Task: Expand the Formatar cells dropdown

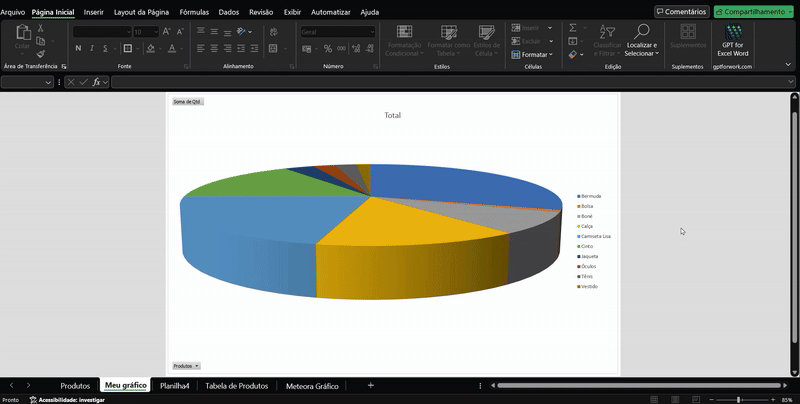Action: 536,55
